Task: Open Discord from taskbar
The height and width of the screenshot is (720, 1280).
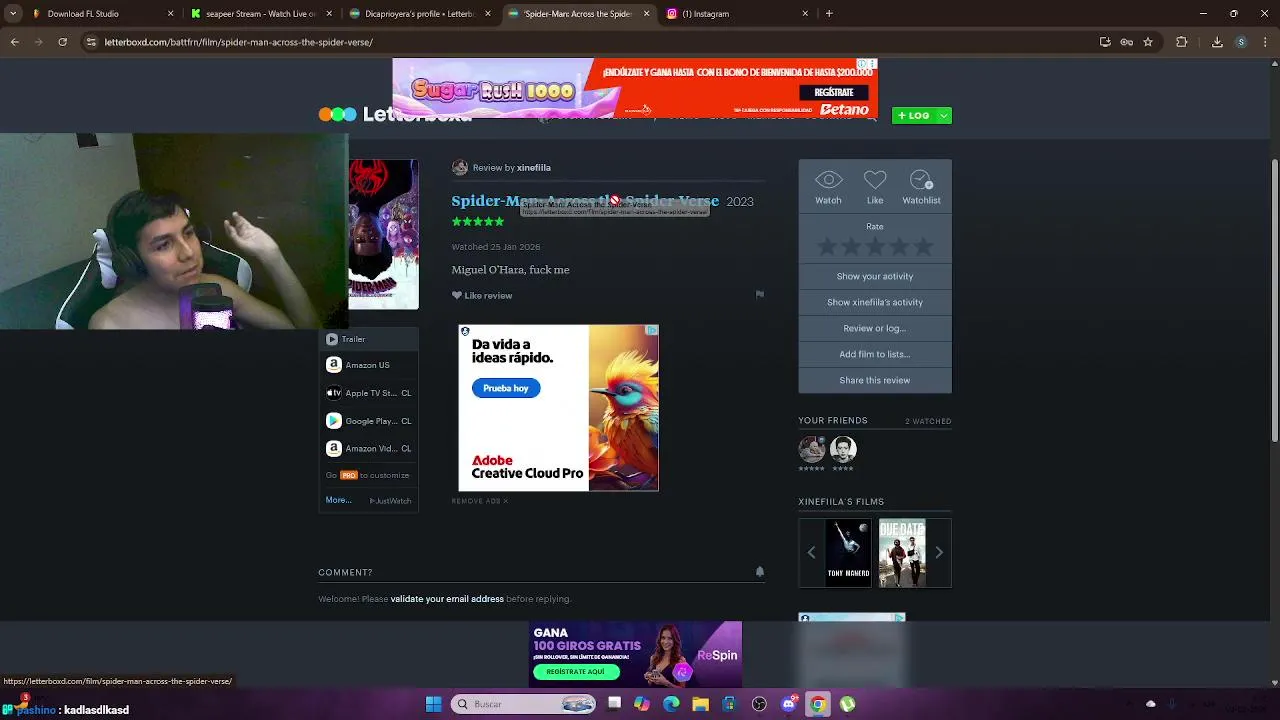Action: point(788,704)
